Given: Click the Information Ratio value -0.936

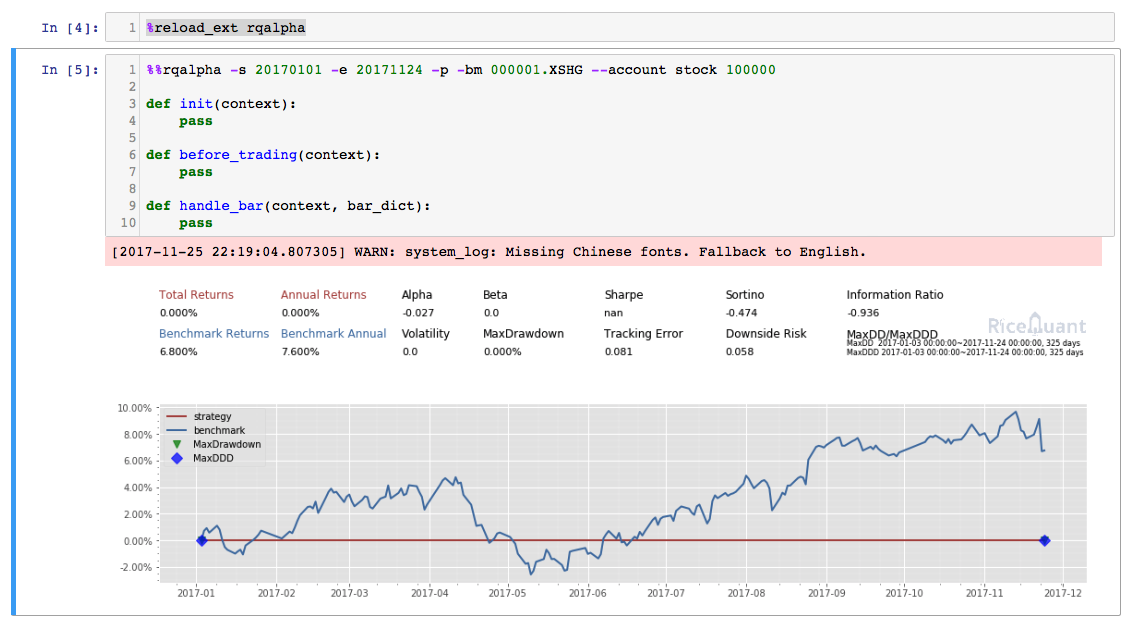Looking at the screenshot, I should coord(863,313).
